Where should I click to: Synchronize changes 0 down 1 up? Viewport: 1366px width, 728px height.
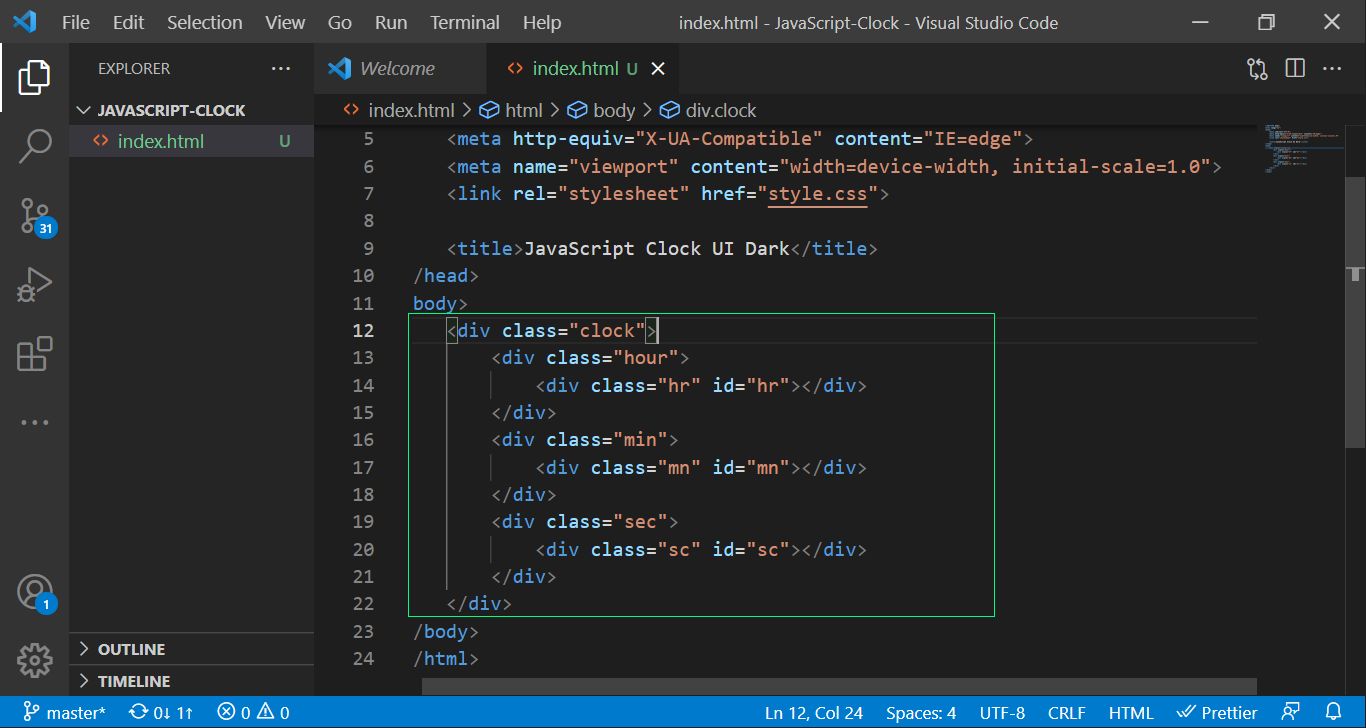pyautogui.click(x=161, y=713)
